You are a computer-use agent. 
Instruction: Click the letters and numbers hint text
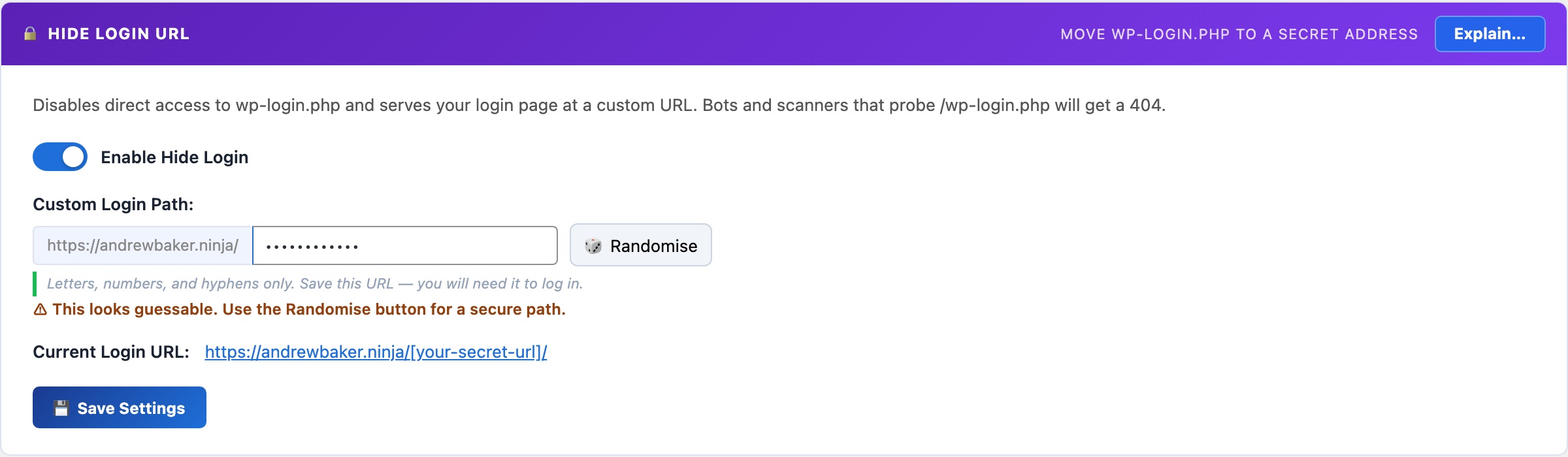(x=314, y=283)
